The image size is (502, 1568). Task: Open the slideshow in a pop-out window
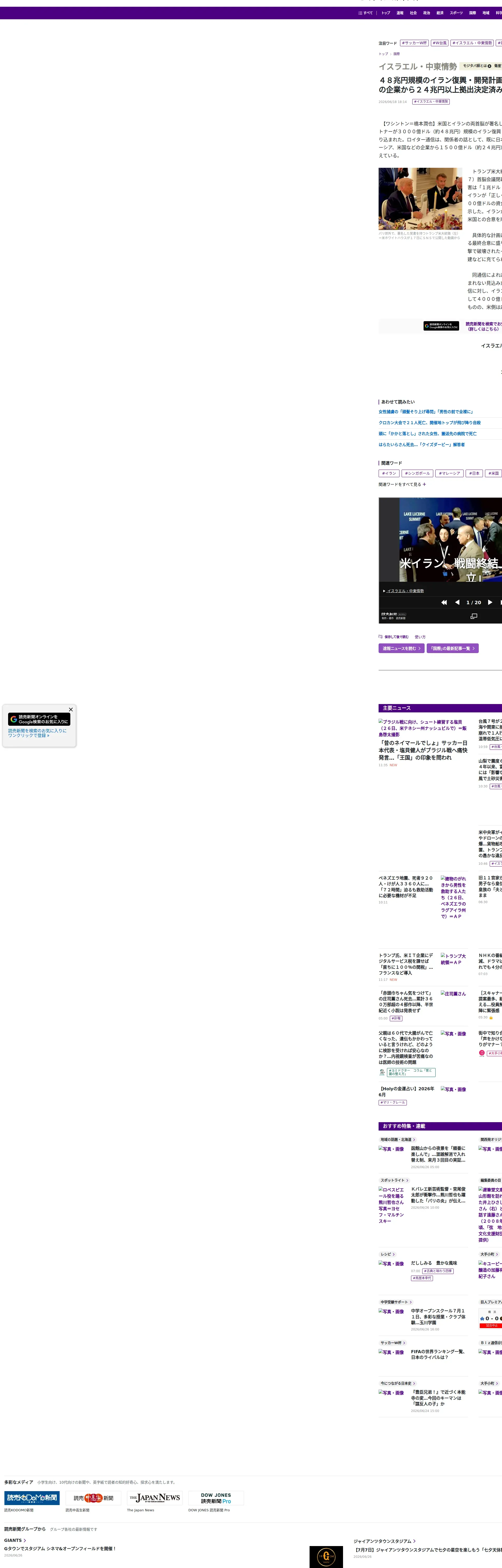click(x=474, y=616)
